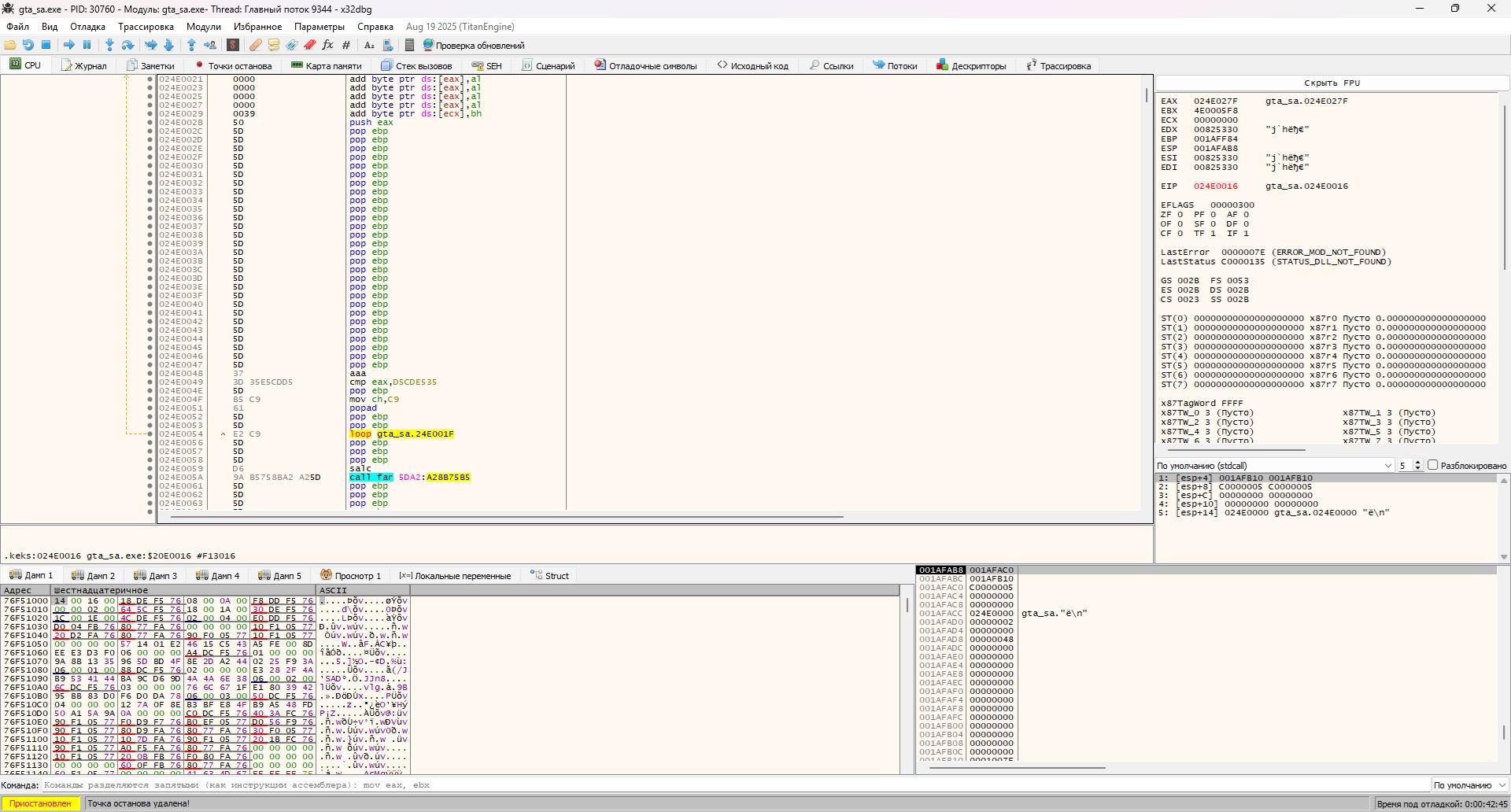Viewport: 1511px width, 812px height.
Task: Run the program with the arrow icon
Action: click(x=69, y=45)
